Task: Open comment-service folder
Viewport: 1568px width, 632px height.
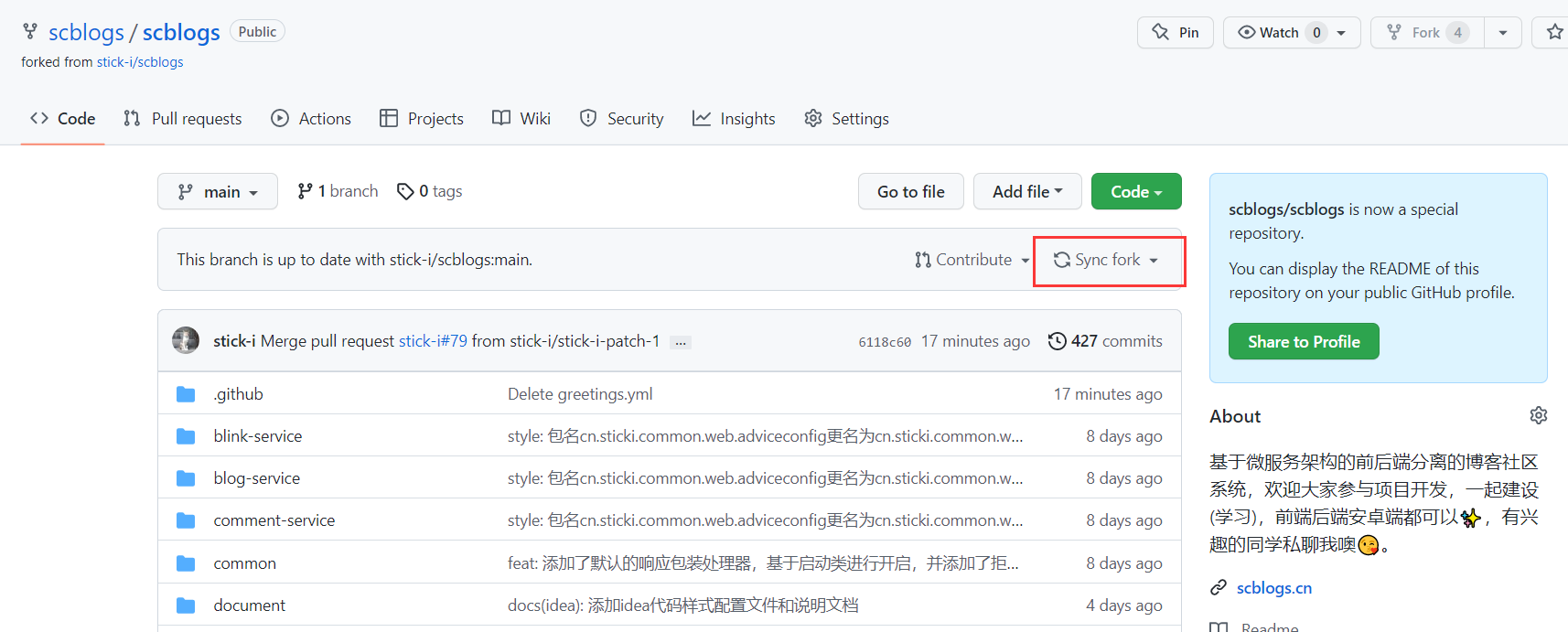Action: pos(274,520)
